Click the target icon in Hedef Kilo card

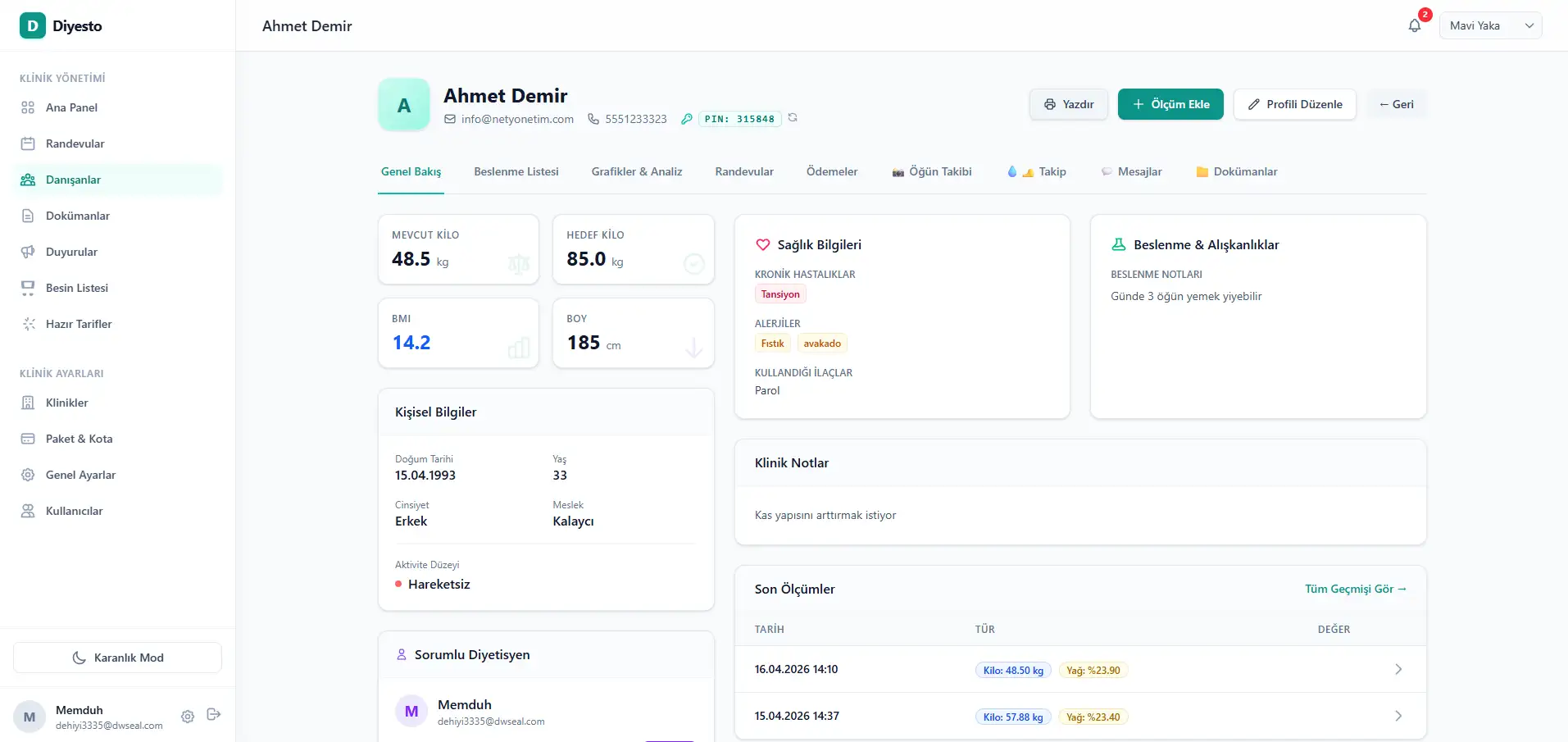tap(693, 264)
